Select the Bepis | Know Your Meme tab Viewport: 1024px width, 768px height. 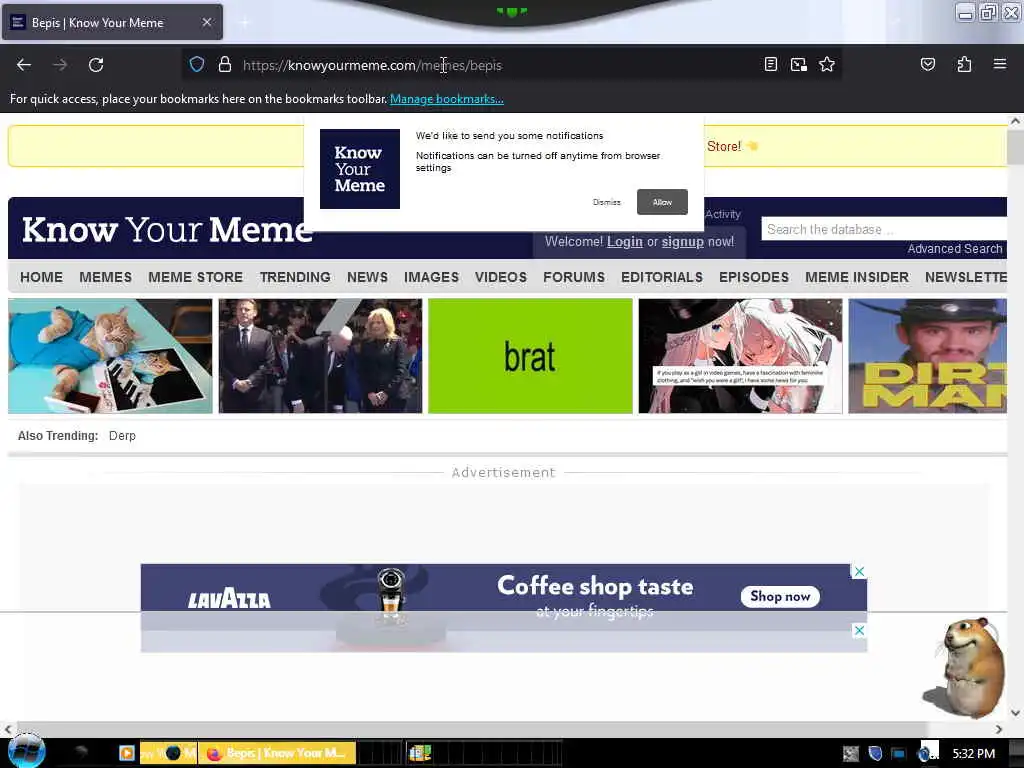[x=112, y=22]
